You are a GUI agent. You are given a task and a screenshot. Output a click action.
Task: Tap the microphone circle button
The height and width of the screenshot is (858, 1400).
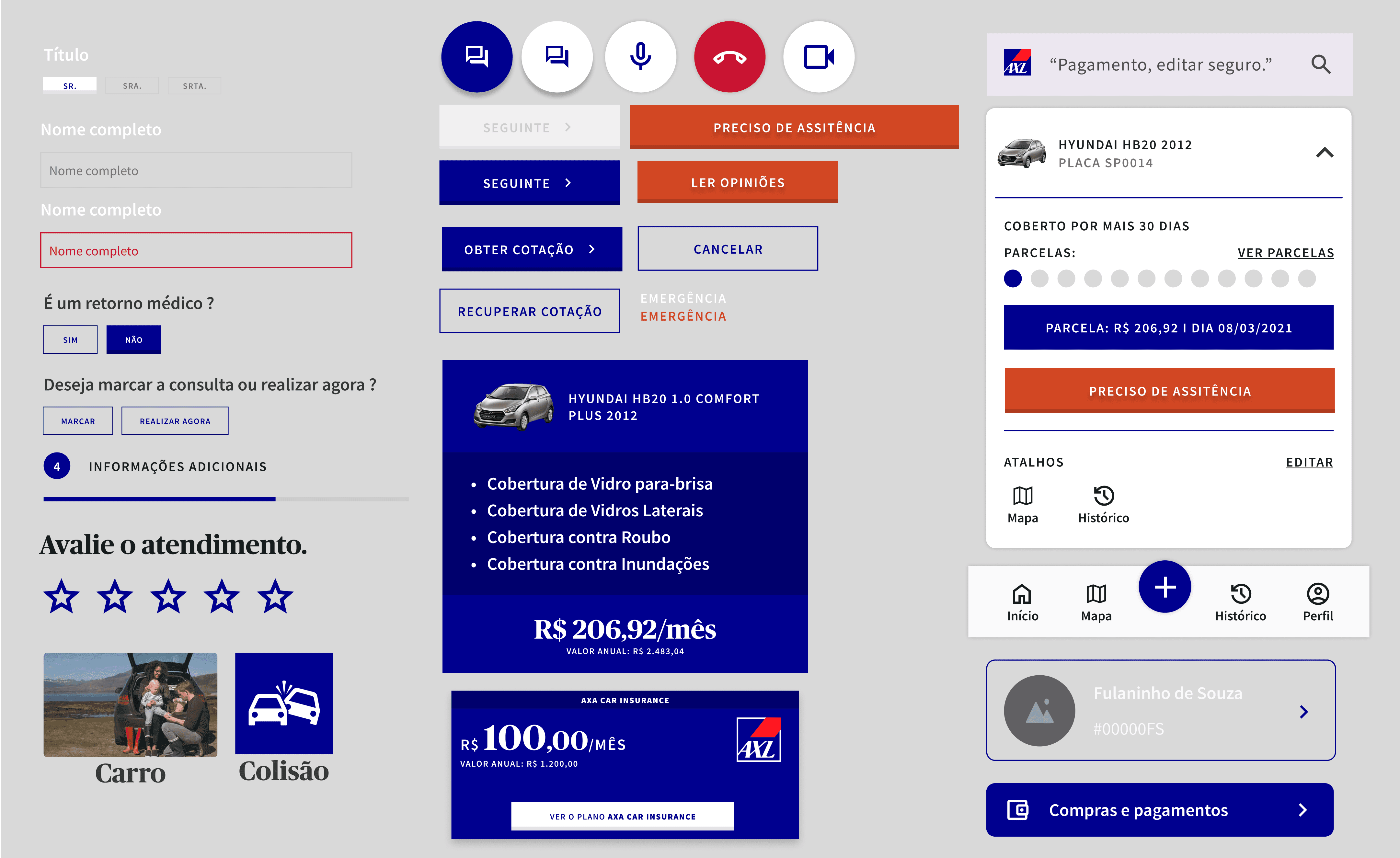[x=640, y=57]
